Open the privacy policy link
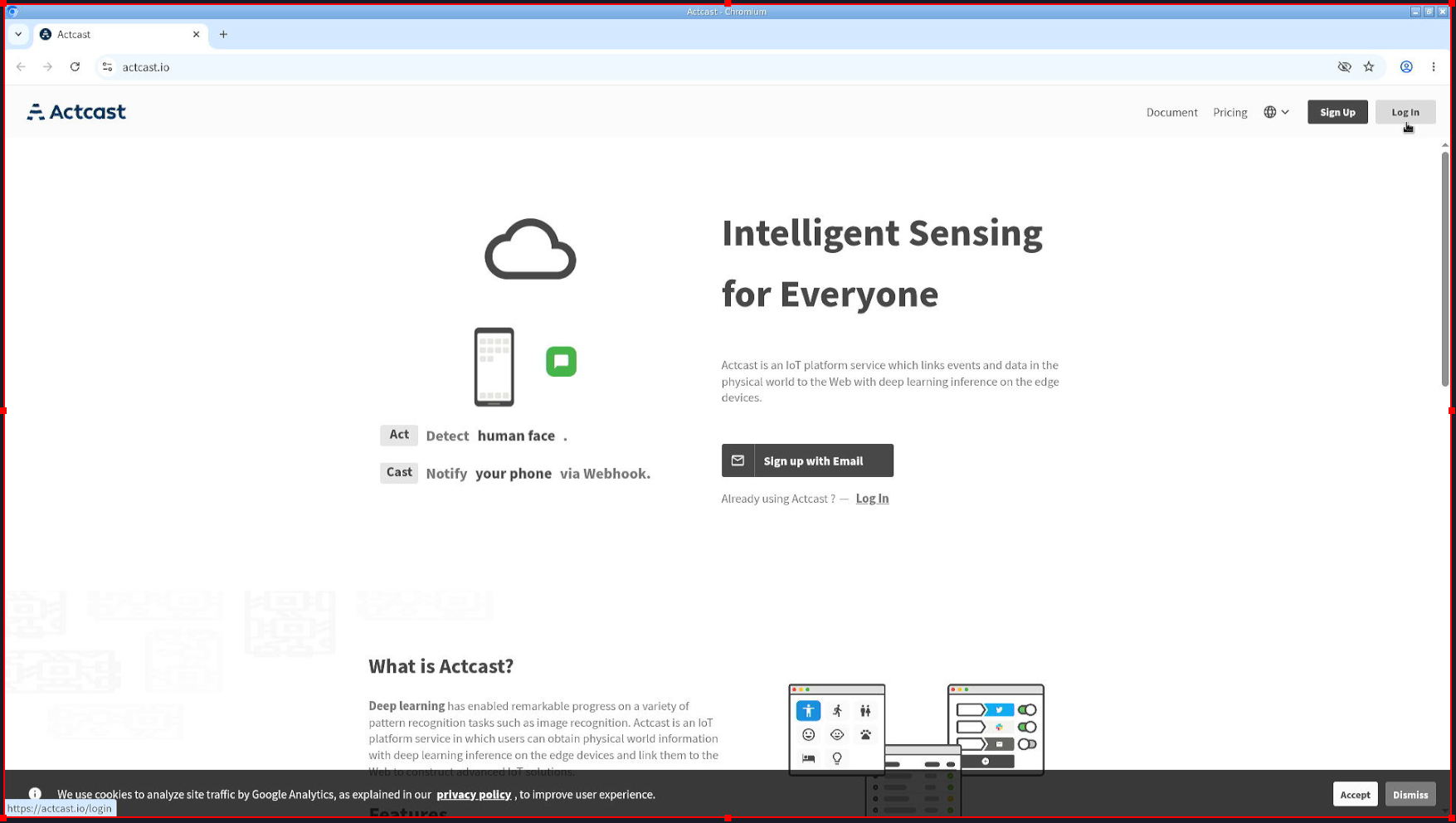 point(474,794)
